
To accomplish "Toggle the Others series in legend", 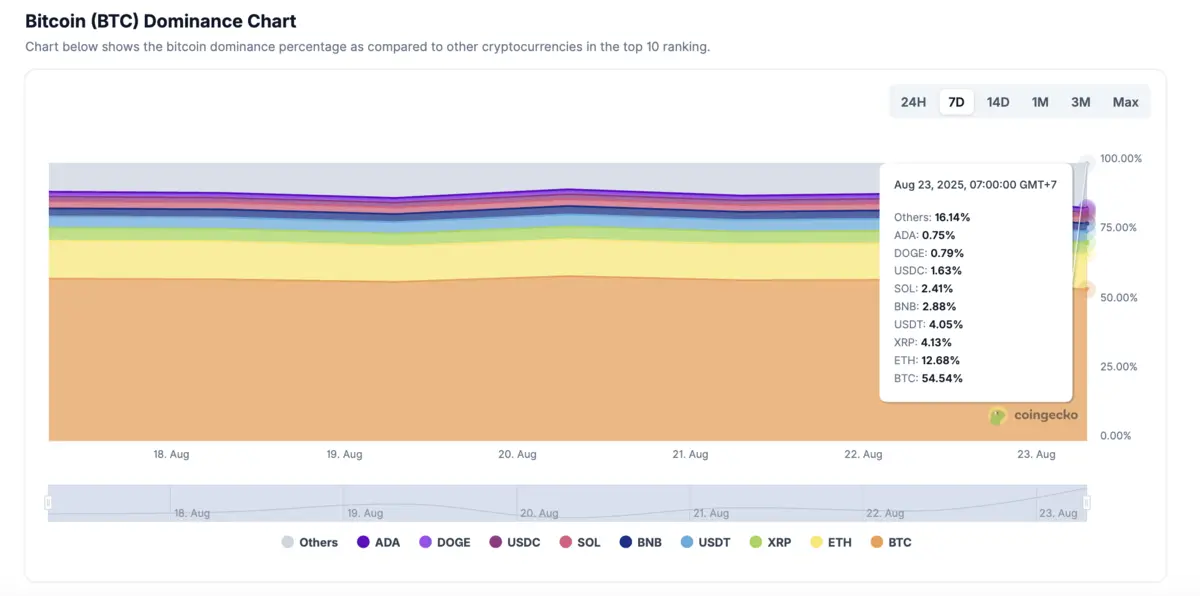I will click(x=310, y=542).
